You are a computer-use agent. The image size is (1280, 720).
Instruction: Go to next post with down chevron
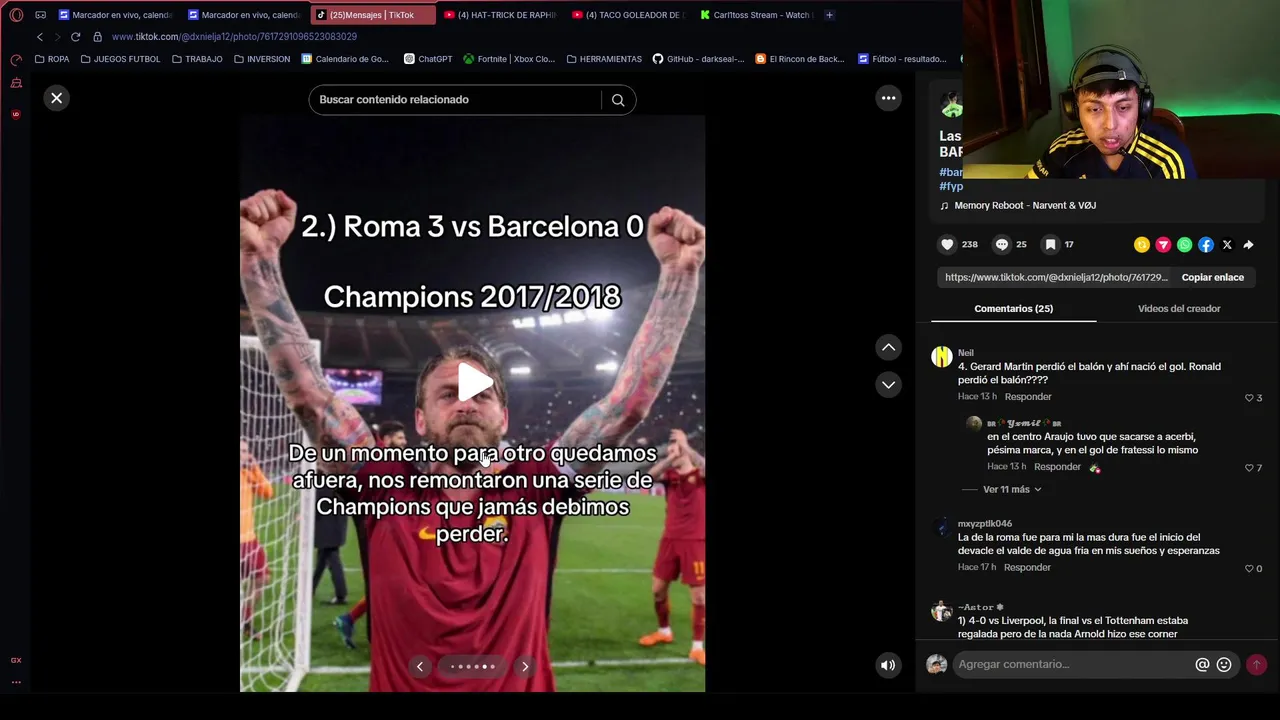tap(888, 384)
